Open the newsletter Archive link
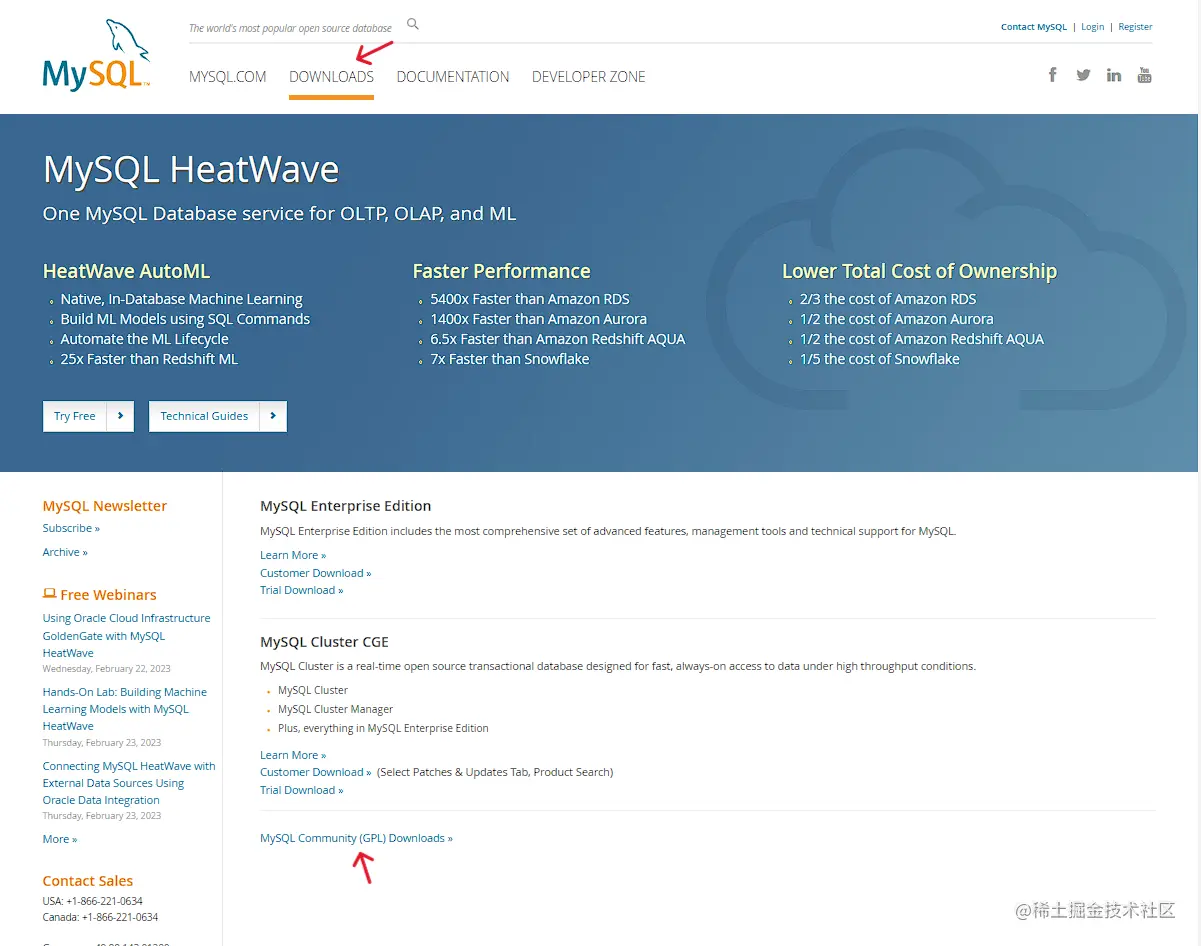 click(65, 552)
